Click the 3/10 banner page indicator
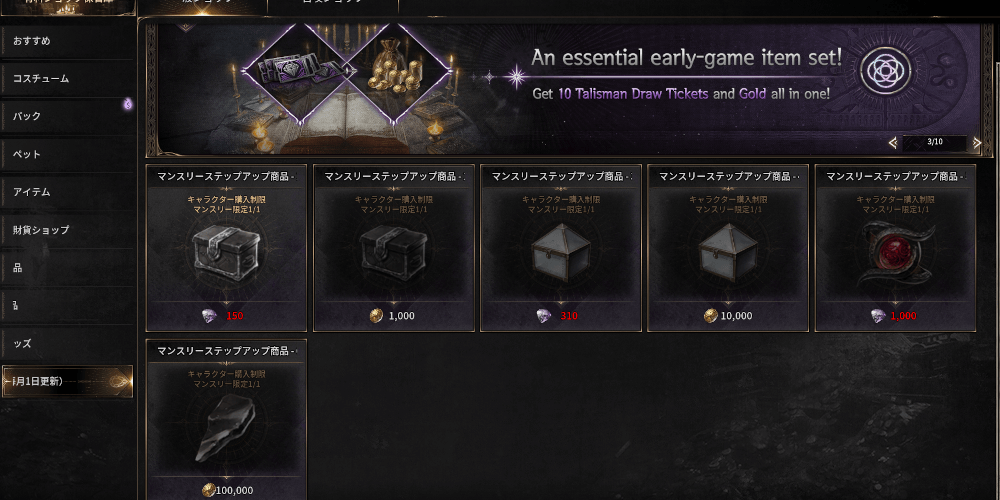This screenshot has width=1000, height=500. point(935,142)
